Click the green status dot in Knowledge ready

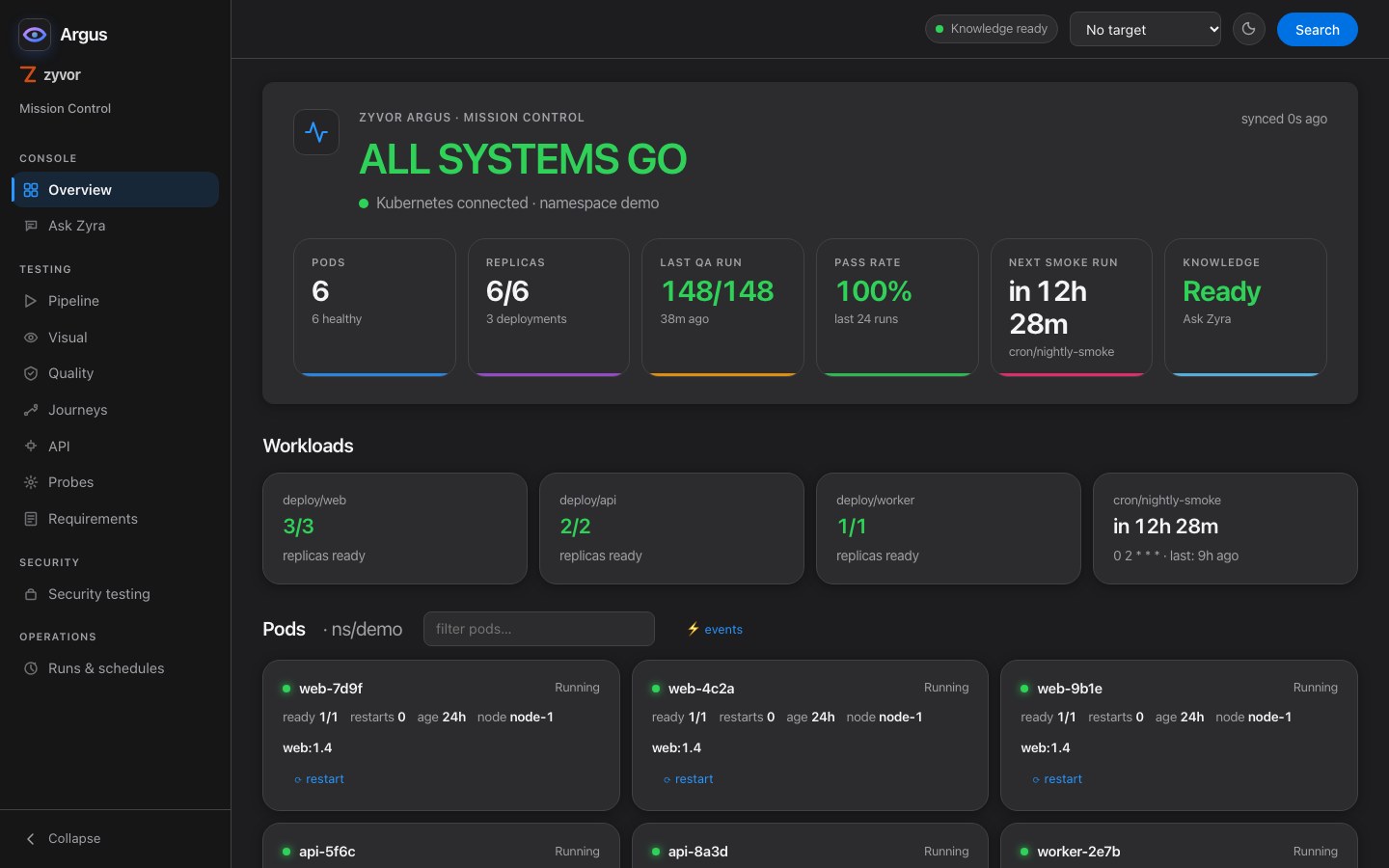tap(940, 29)
